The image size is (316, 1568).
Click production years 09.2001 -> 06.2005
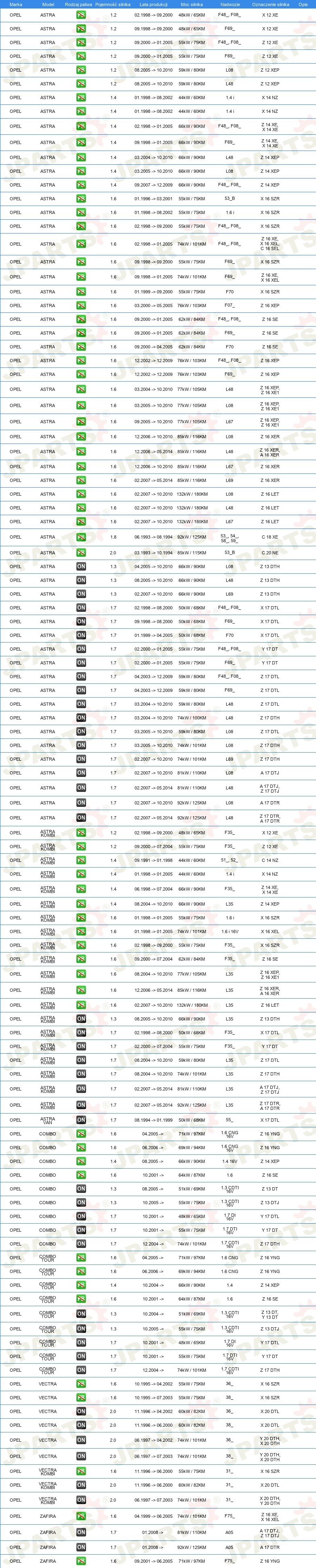(x=153, y=1561)
